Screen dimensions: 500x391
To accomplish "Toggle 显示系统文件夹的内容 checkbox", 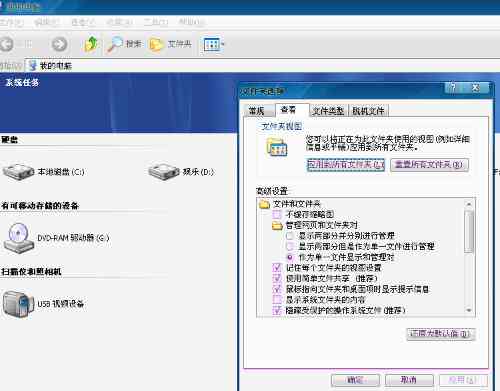I will point(277,300).
